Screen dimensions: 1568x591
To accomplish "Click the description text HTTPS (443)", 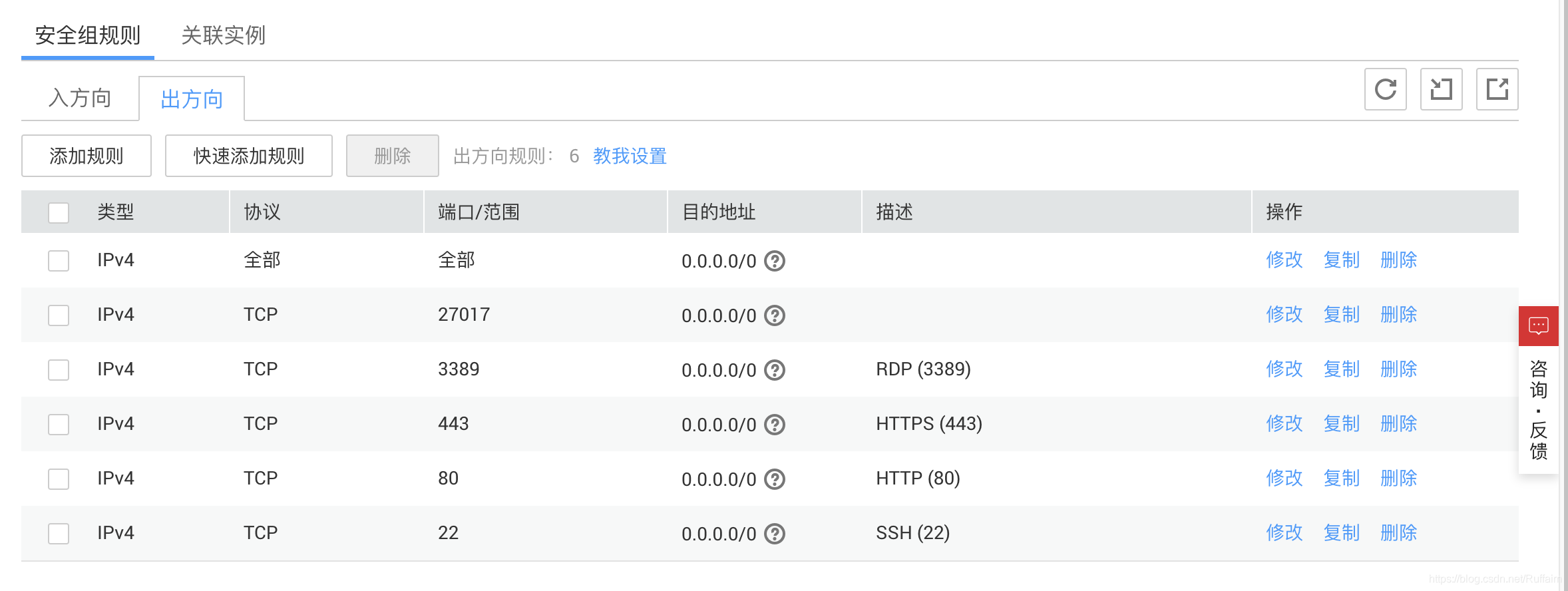I will pos(929,423).
